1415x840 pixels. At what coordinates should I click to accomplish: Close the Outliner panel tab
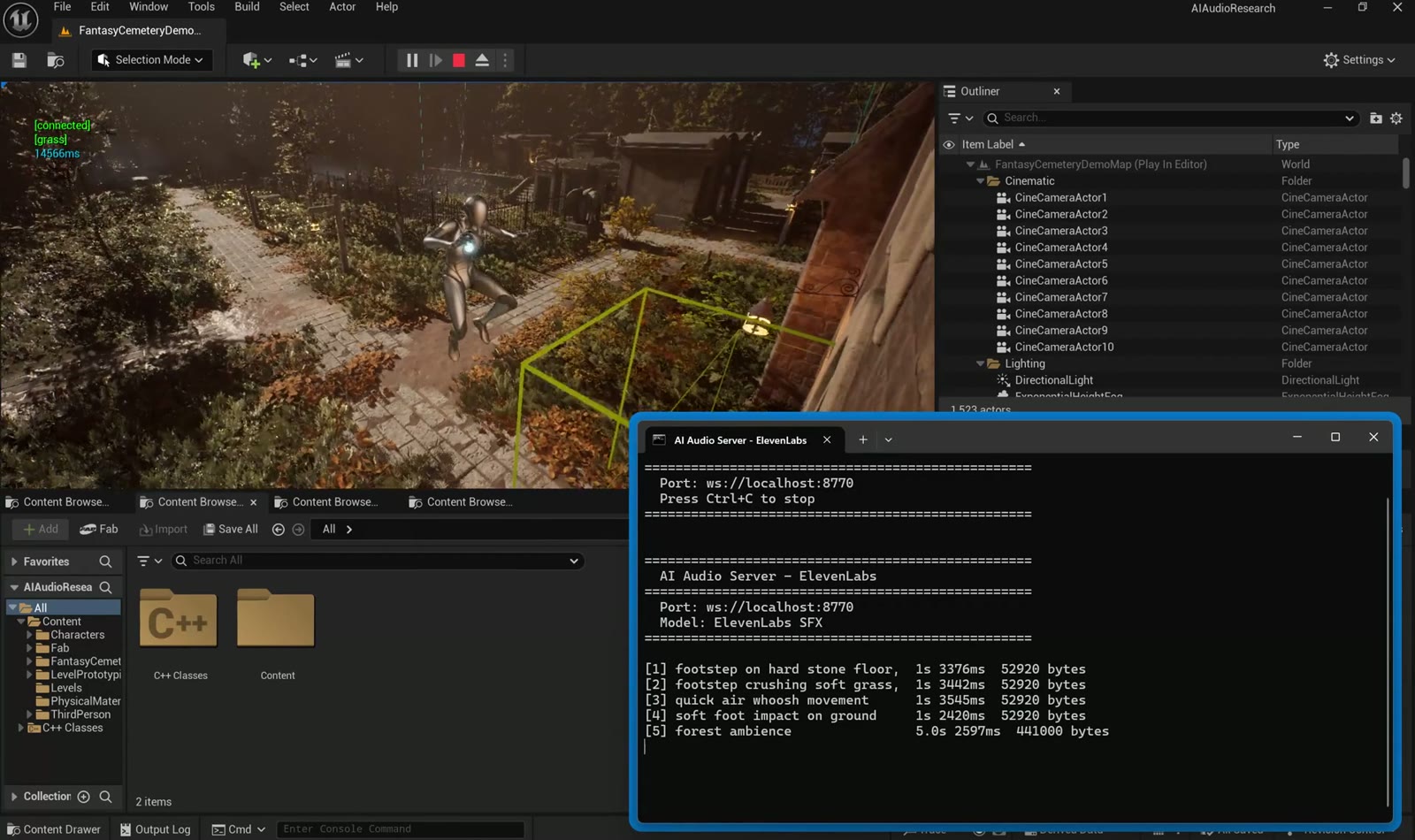pos(1057,91)
